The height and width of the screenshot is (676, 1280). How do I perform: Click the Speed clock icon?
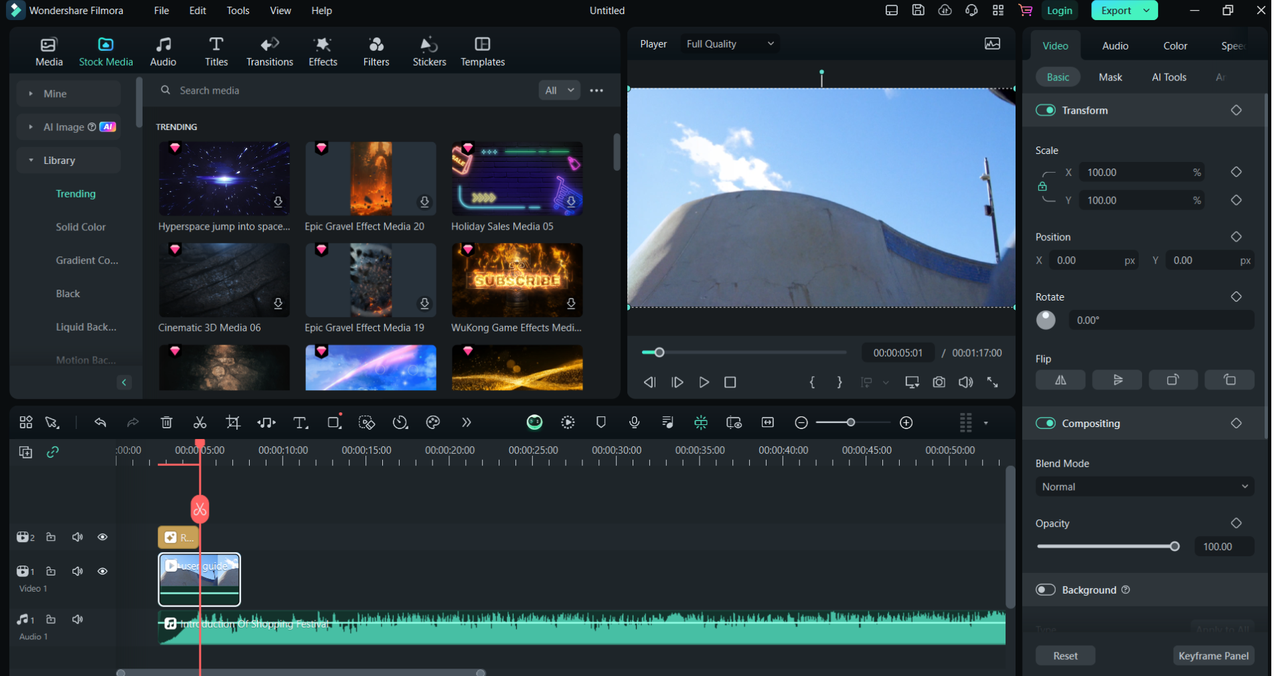[x=400, y=423]
